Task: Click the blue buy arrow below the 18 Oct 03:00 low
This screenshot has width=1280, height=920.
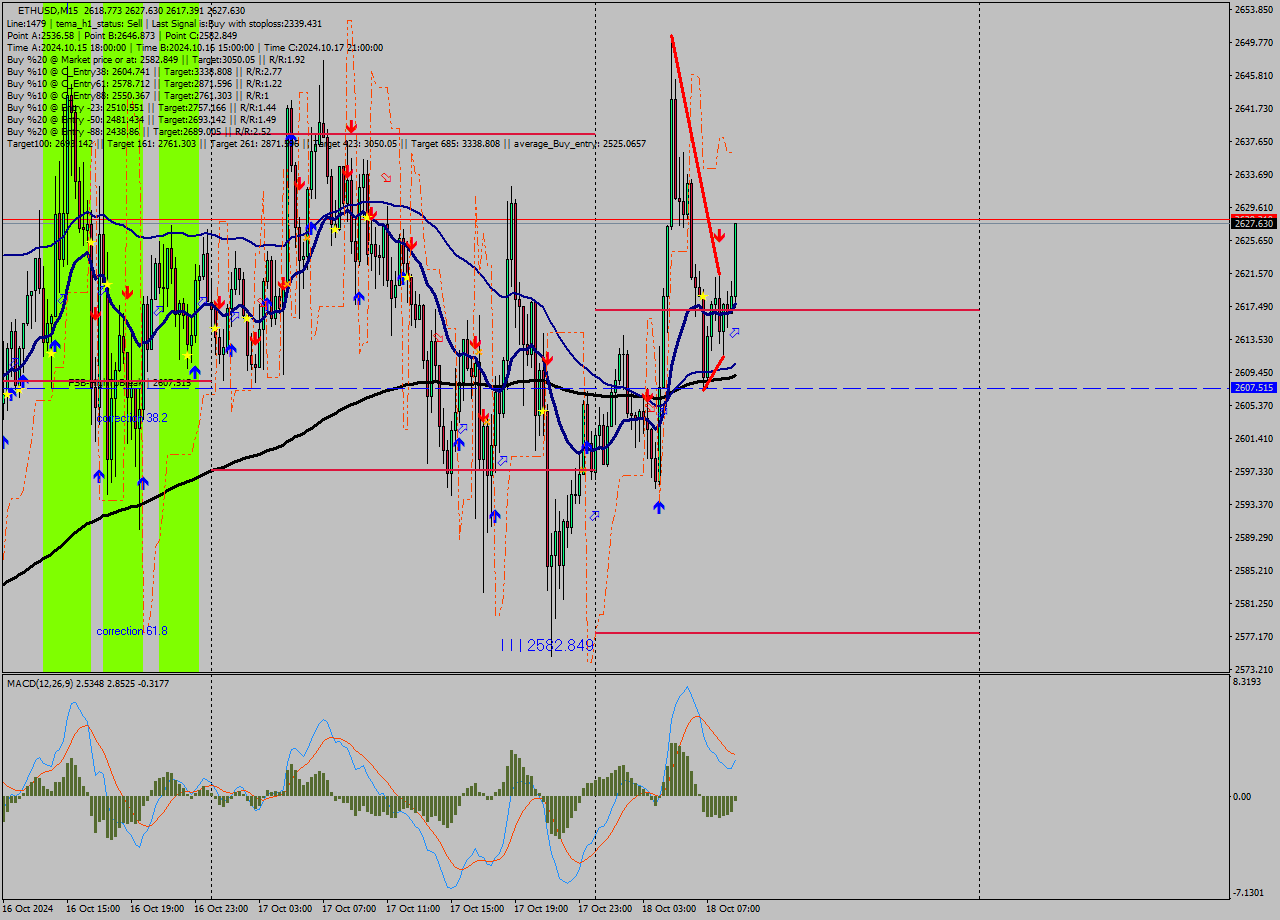Action: tap(658, 507)
